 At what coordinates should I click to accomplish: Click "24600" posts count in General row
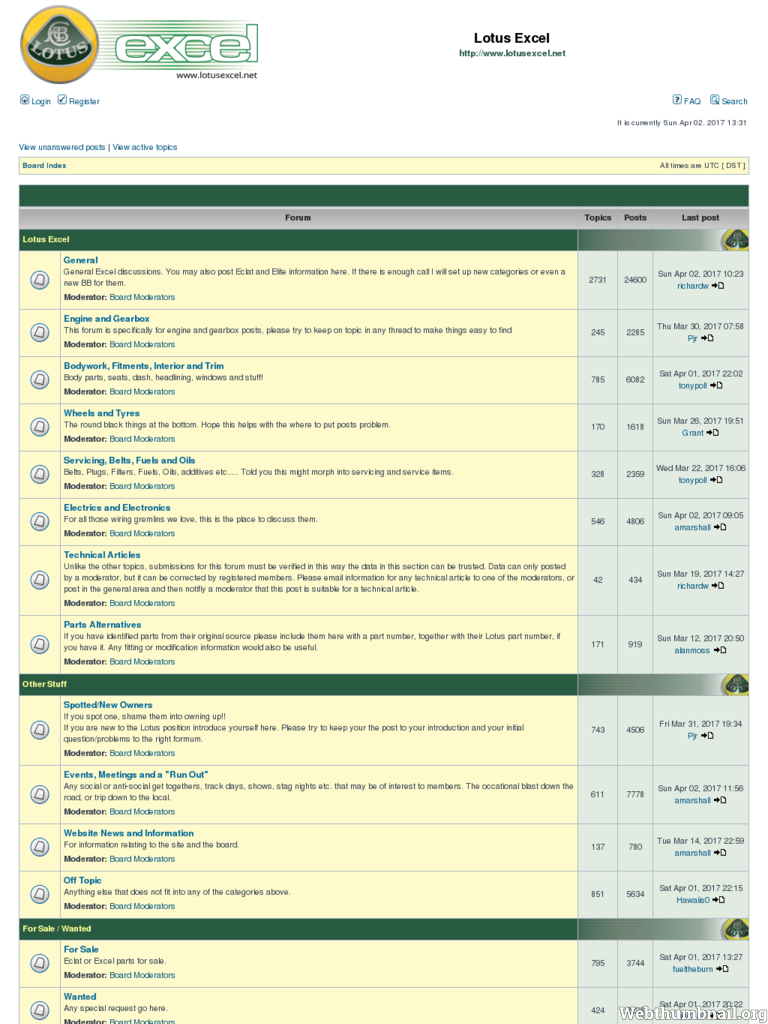point(635,280)
